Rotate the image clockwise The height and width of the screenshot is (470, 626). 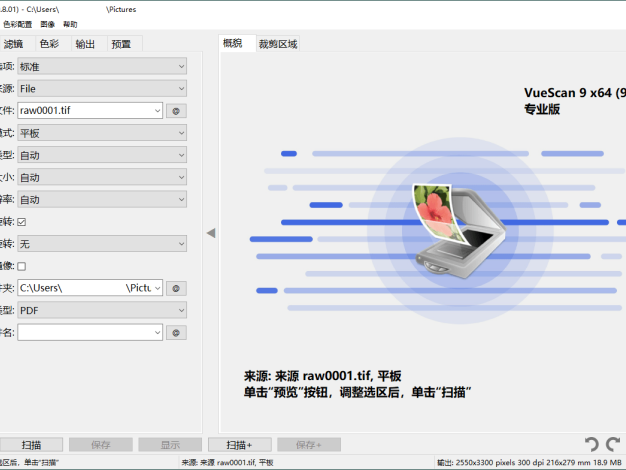click(613, 444)
